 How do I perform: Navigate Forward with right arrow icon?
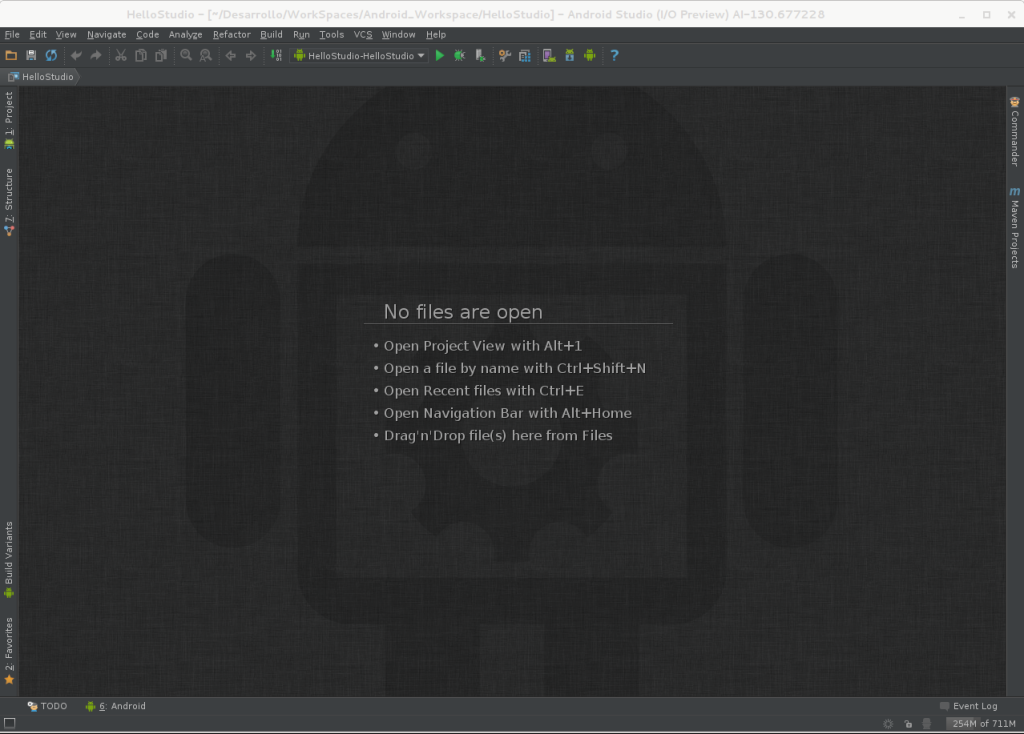(251, 56)
